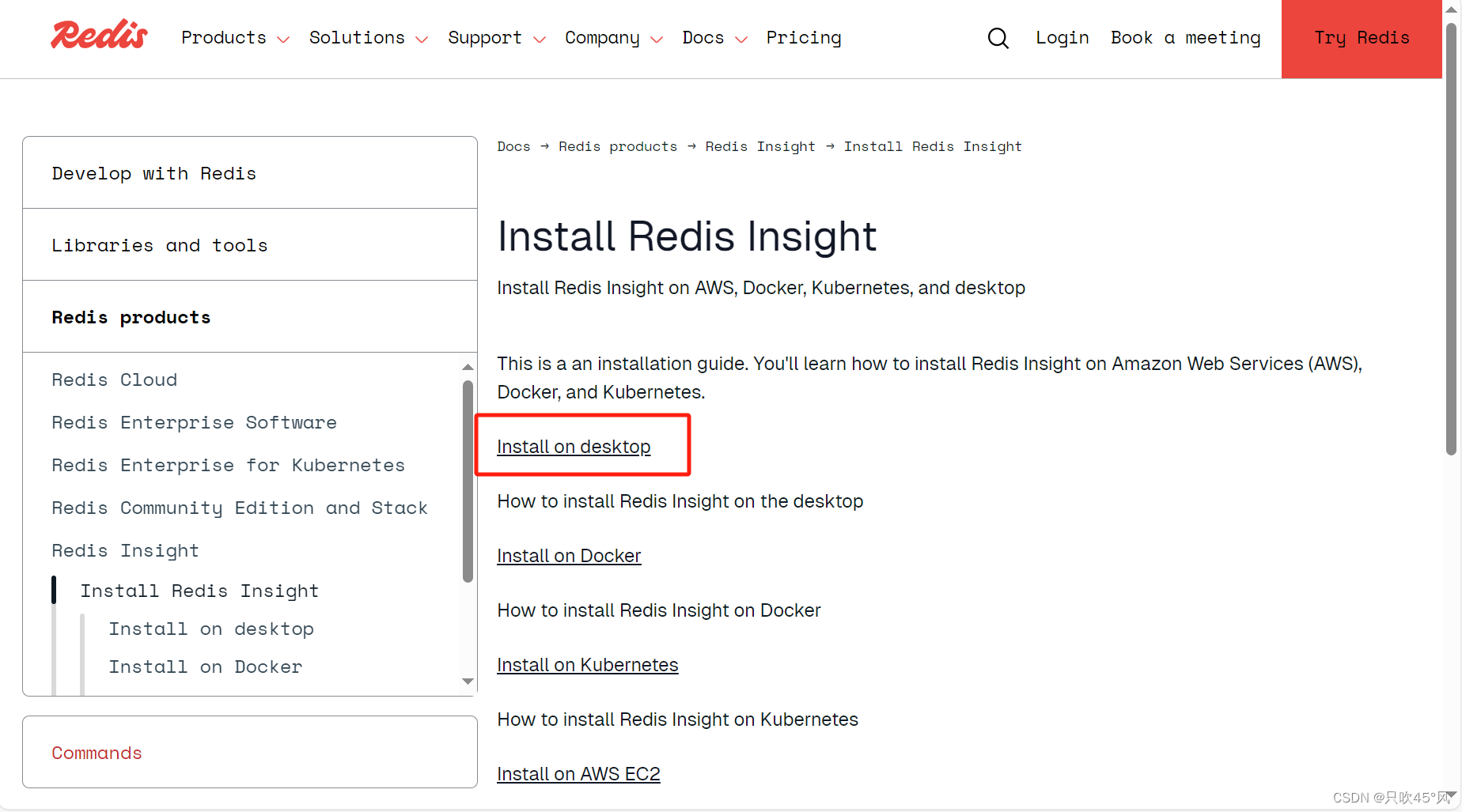Select Install on Docker sidebar item
Image resolution: width=1462 pixels, height=812 pixels.
206,667
